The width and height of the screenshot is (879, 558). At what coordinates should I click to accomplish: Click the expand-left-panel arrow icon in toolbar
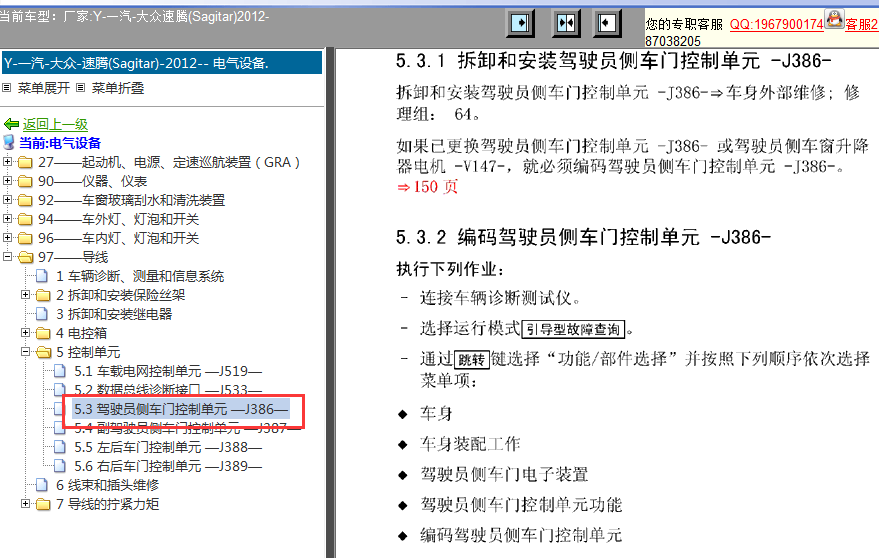(x=520, y=24)
